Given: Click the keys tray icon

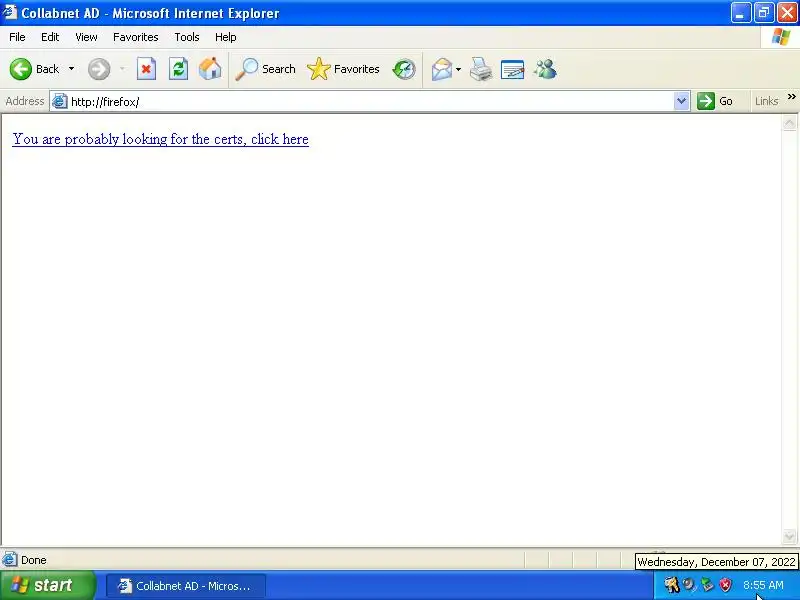Looking at the screenshot, I should (x=671, y=585).
